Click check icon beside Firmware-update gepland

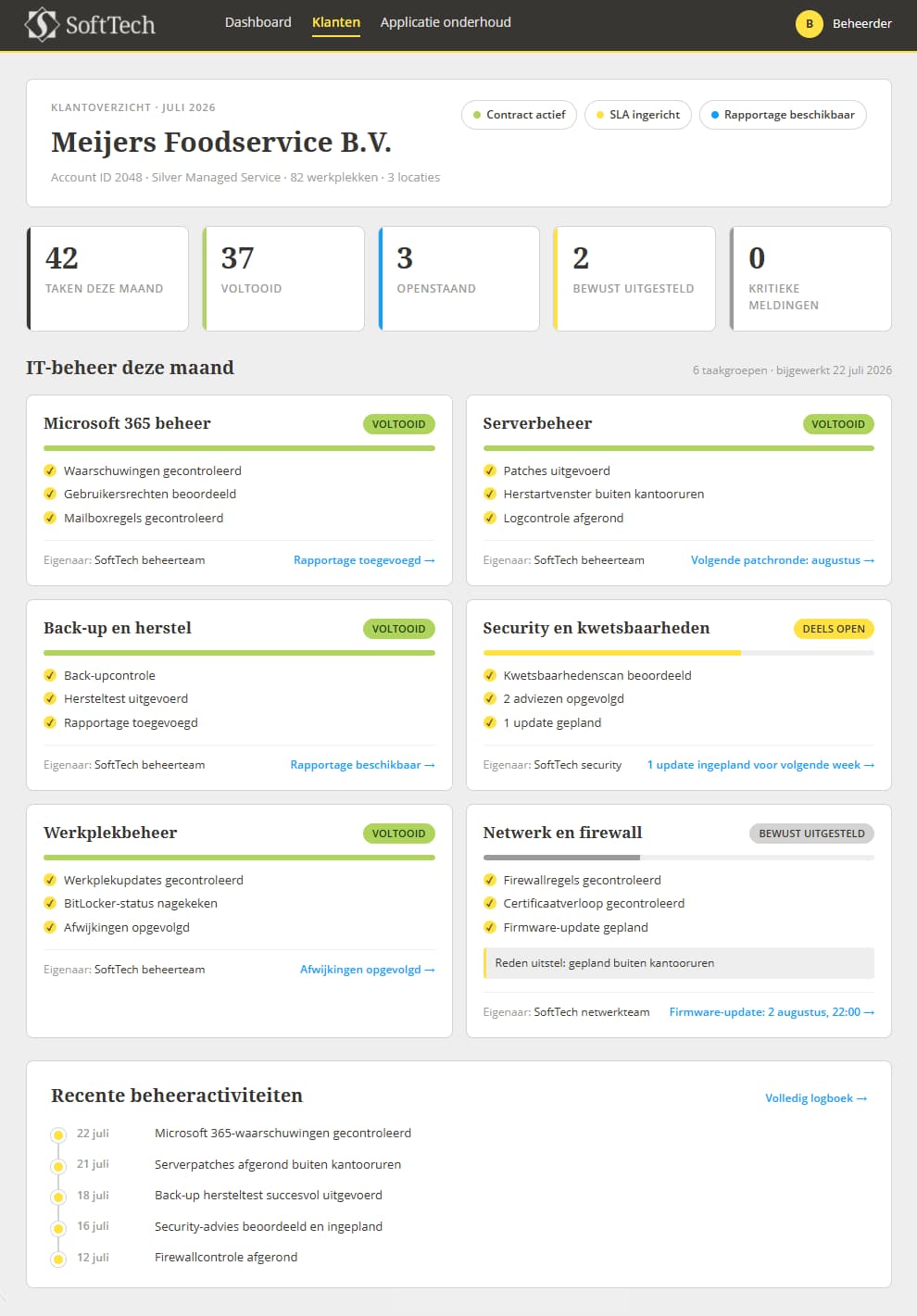pyautogui.click(x=490, y=927)
